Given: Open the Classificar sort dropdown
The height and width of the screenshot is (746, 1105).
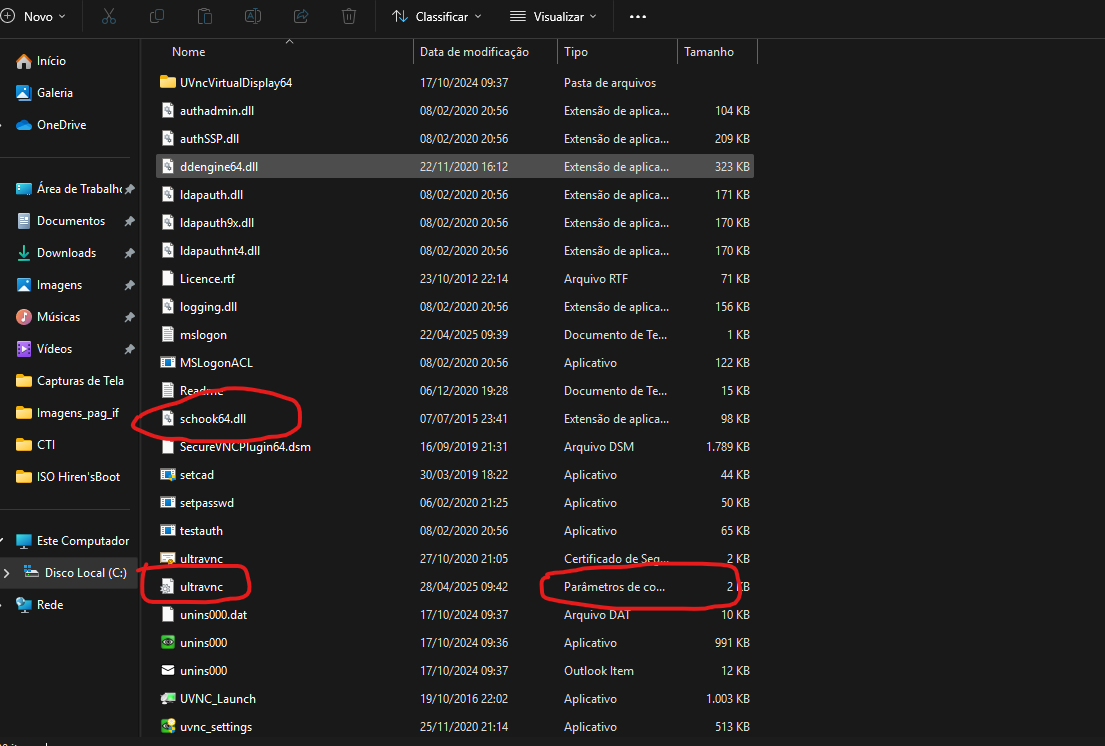Looking at the screenshot, I should (437, 16).
